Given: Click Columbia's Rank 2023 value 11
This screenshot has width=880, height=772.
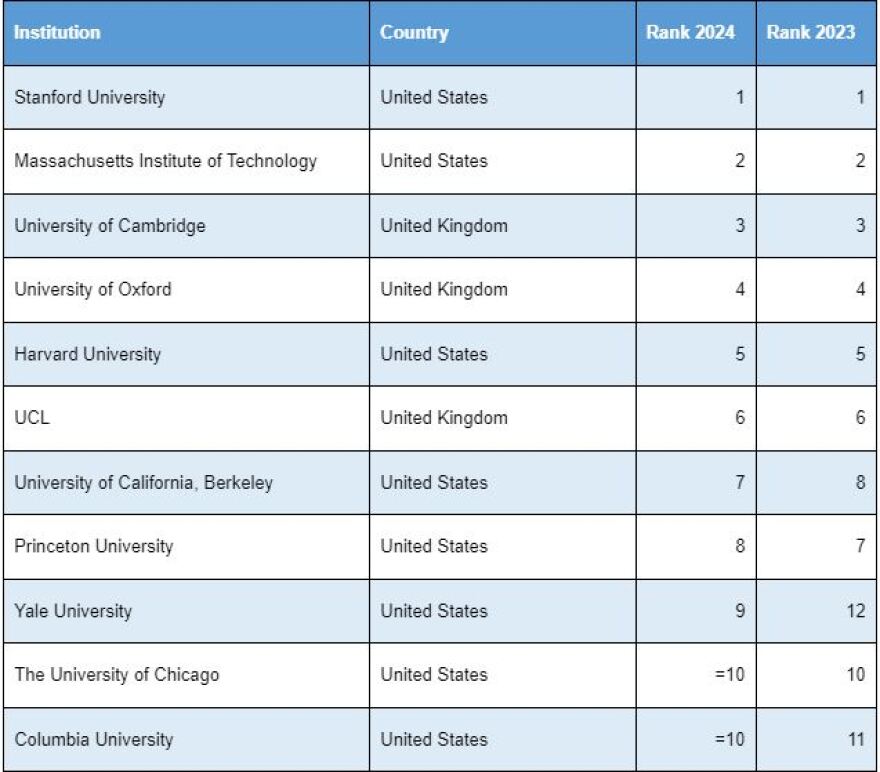Looking at the screenshot, I should (855, 739).
